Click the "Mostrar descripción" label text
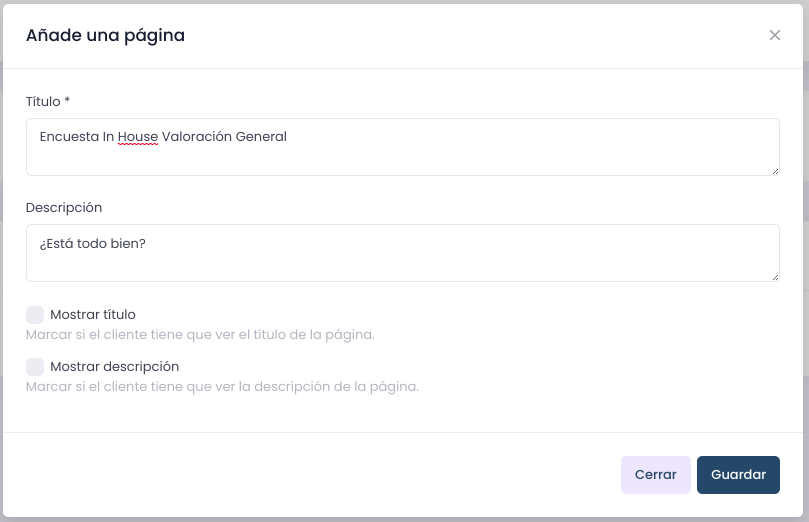The height and width of the screenshot is (522, 809). (x=115, y=367)
